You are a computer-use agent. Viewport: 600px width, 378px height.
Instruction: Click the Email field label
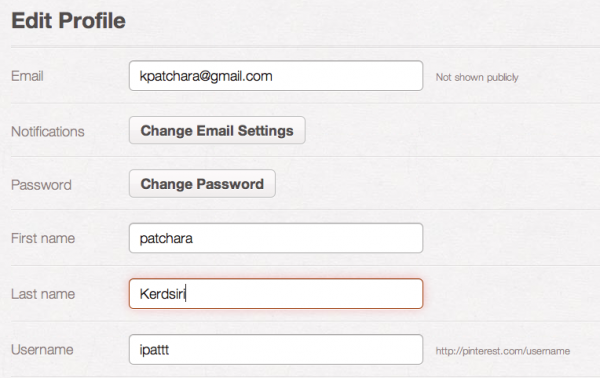click(x=27, y=76)
